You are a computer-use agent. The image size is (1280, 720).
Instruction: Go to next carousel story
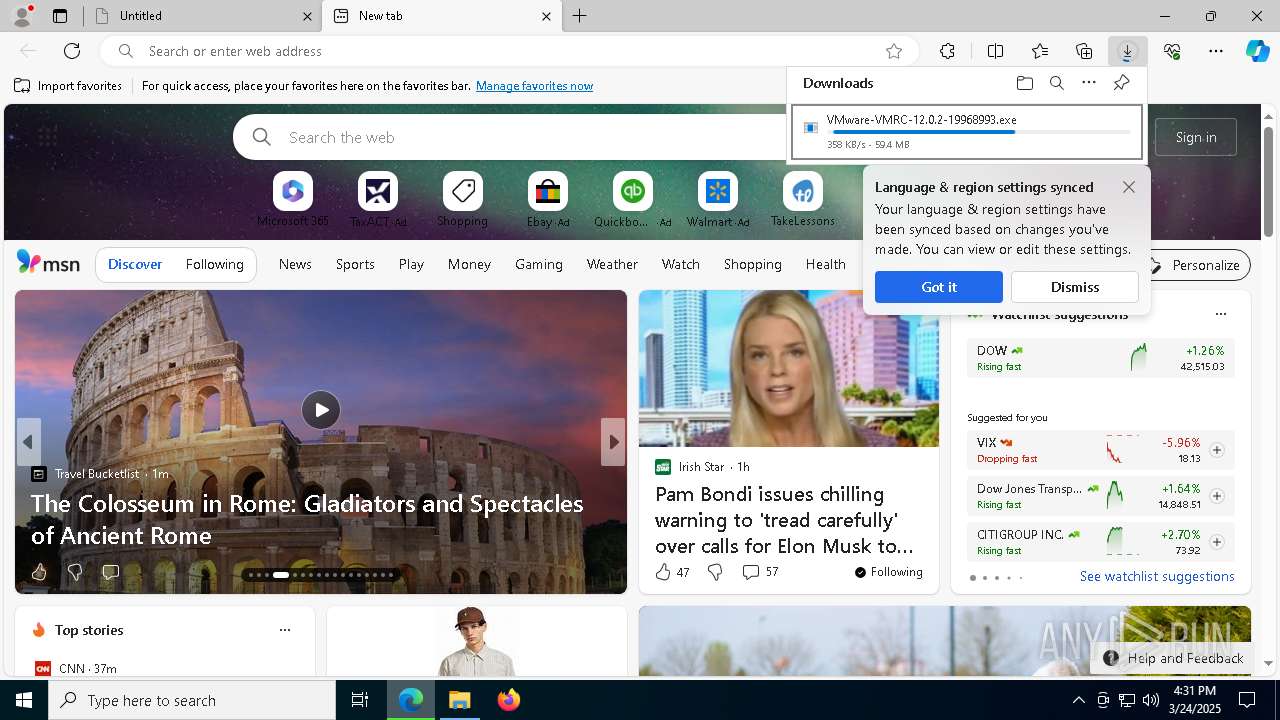pyautogui.click(x=613, y=442)
